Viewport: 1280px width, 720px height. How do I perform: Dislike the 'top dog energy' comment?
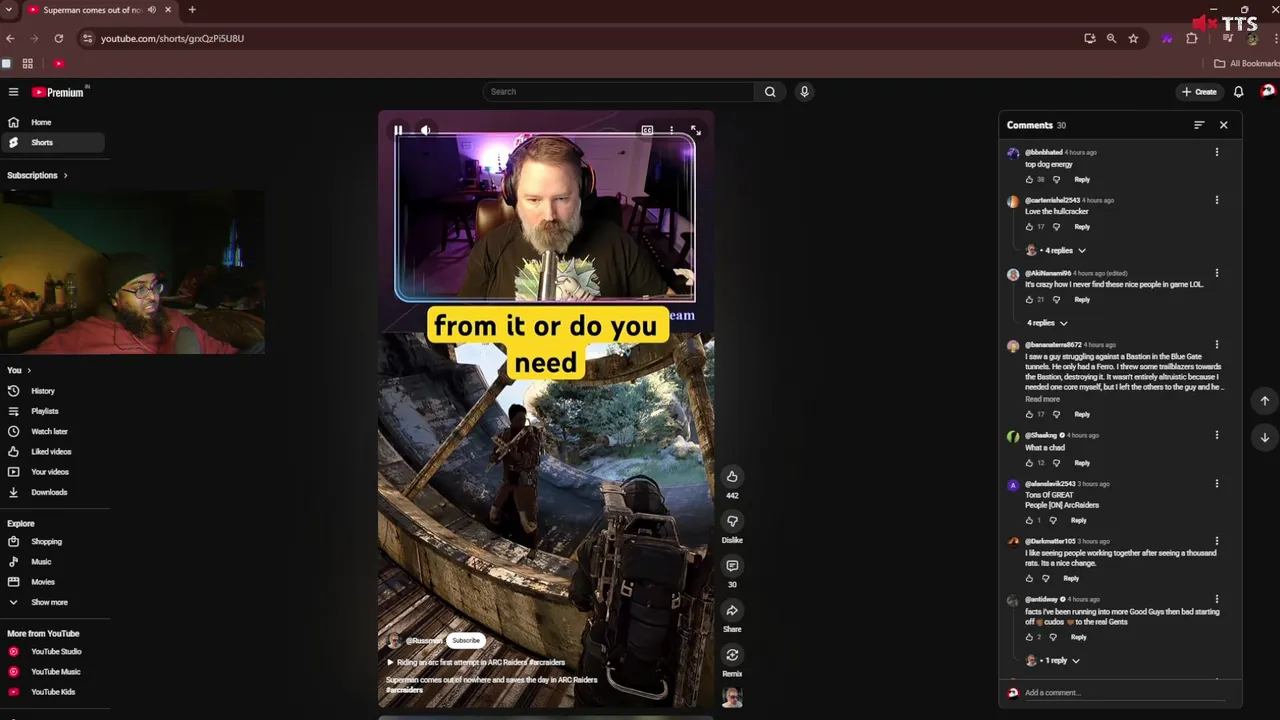click(x=1056, y=179)
